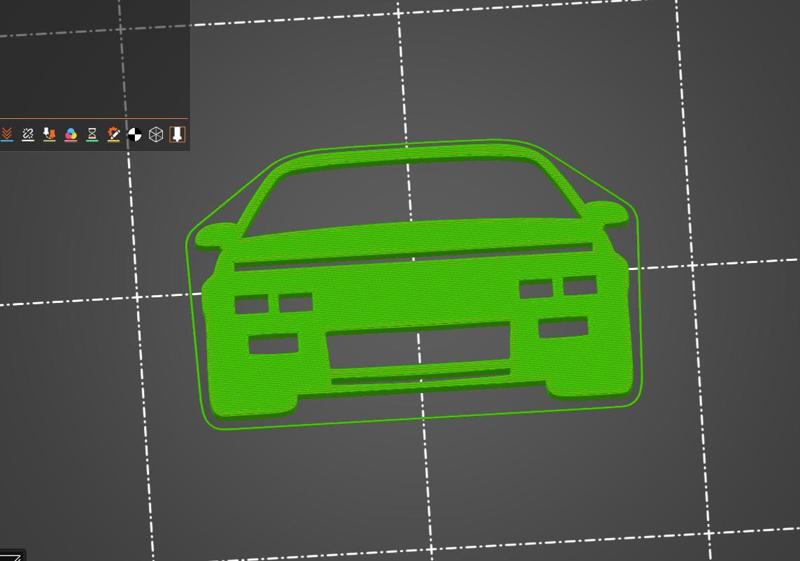This screenshot has width=800, height=561.
Task: Click the white and orange nozzle arrows icon
Action: click(x=49, y=134)
